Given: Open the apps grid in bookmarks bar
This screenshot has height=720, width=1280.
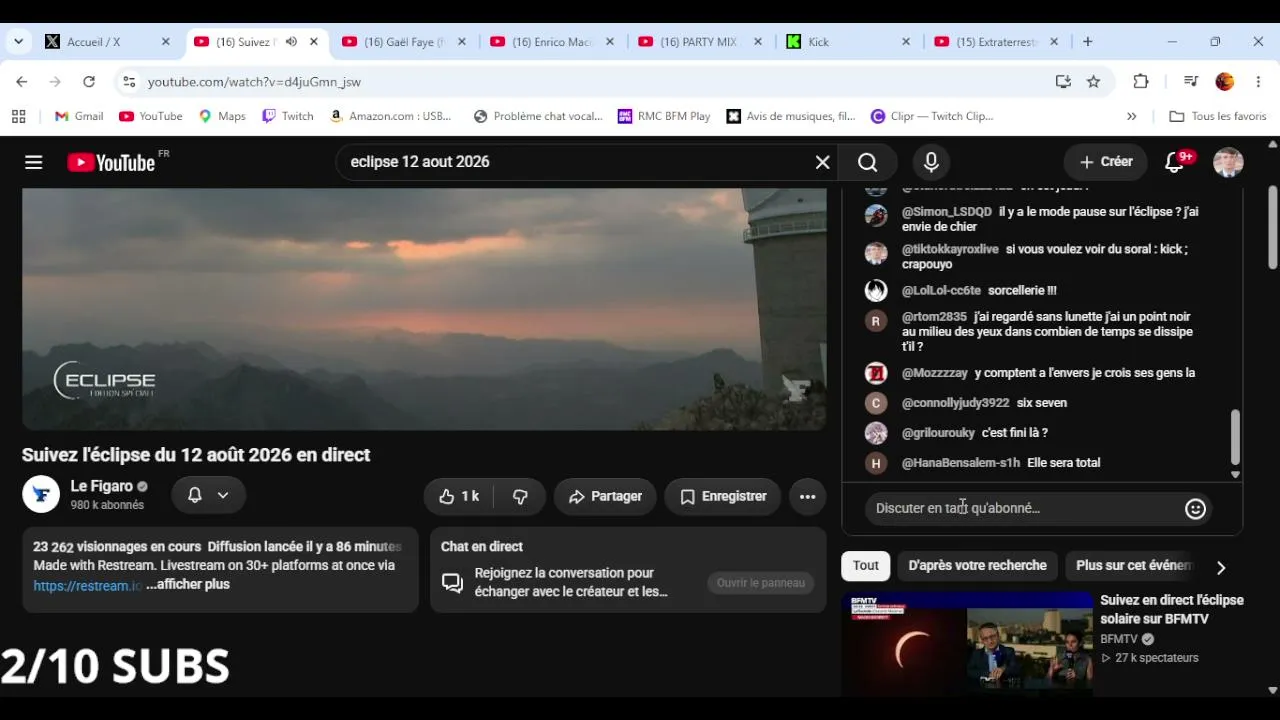Looking at the screenshot, I should [x=18, y=116].
